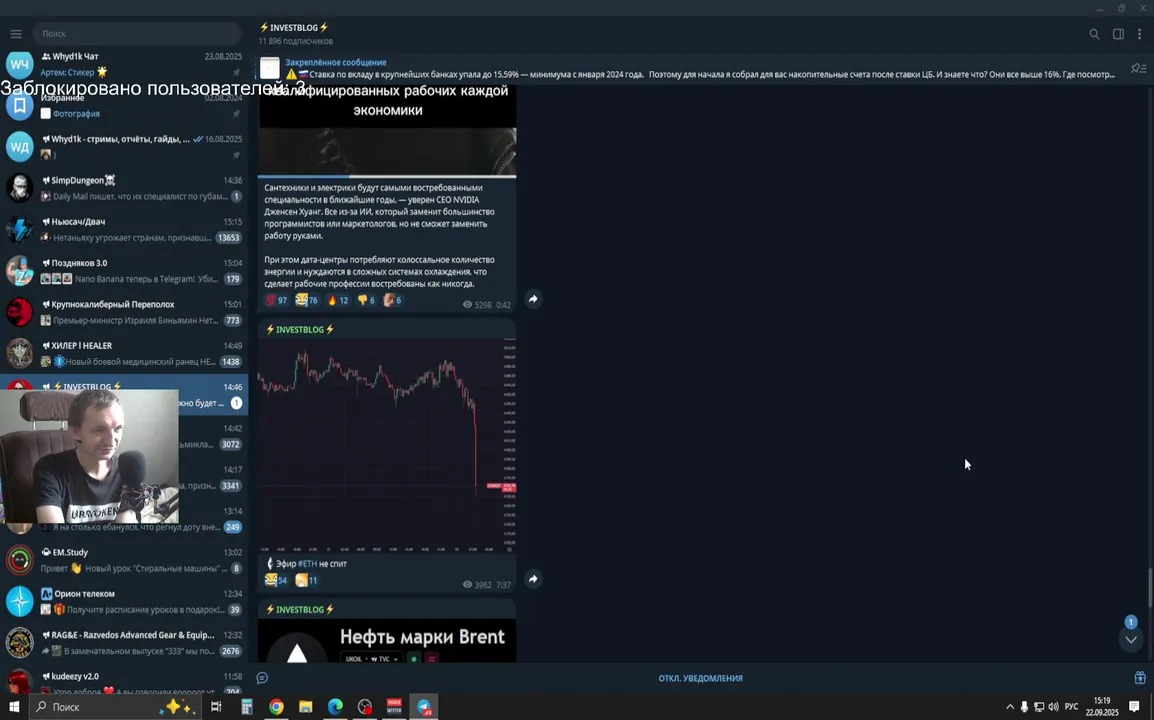Click the #ETH hashtag link
Viewport: 1154px width, 720px height.
click(x=308, y=563)
